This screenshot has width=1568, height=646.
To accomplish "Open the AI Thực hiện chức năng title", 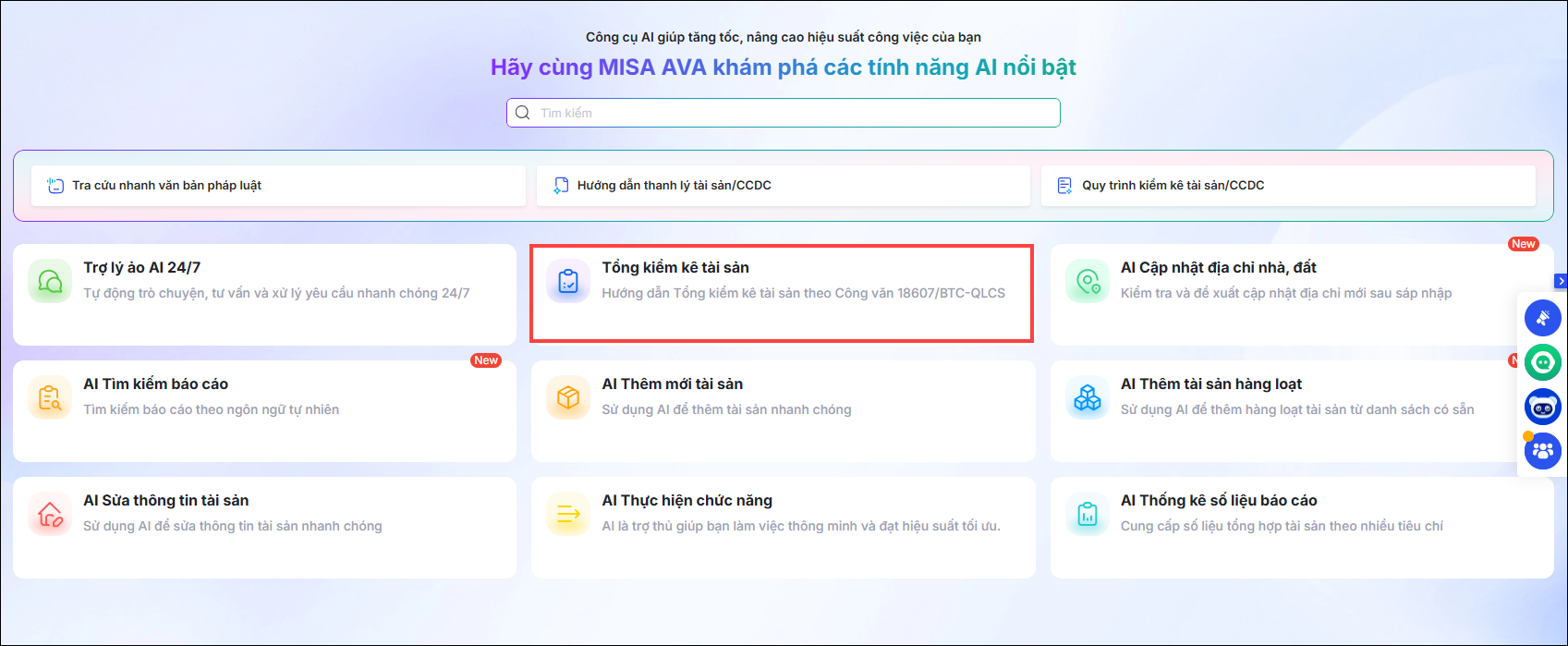I will [687, 500].
